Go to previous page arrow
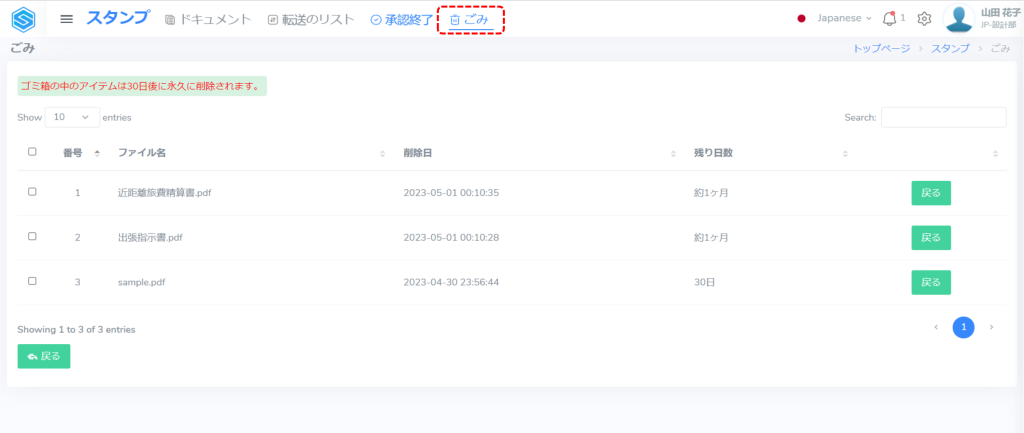The image size is (1024, 433). coord(936,327)
